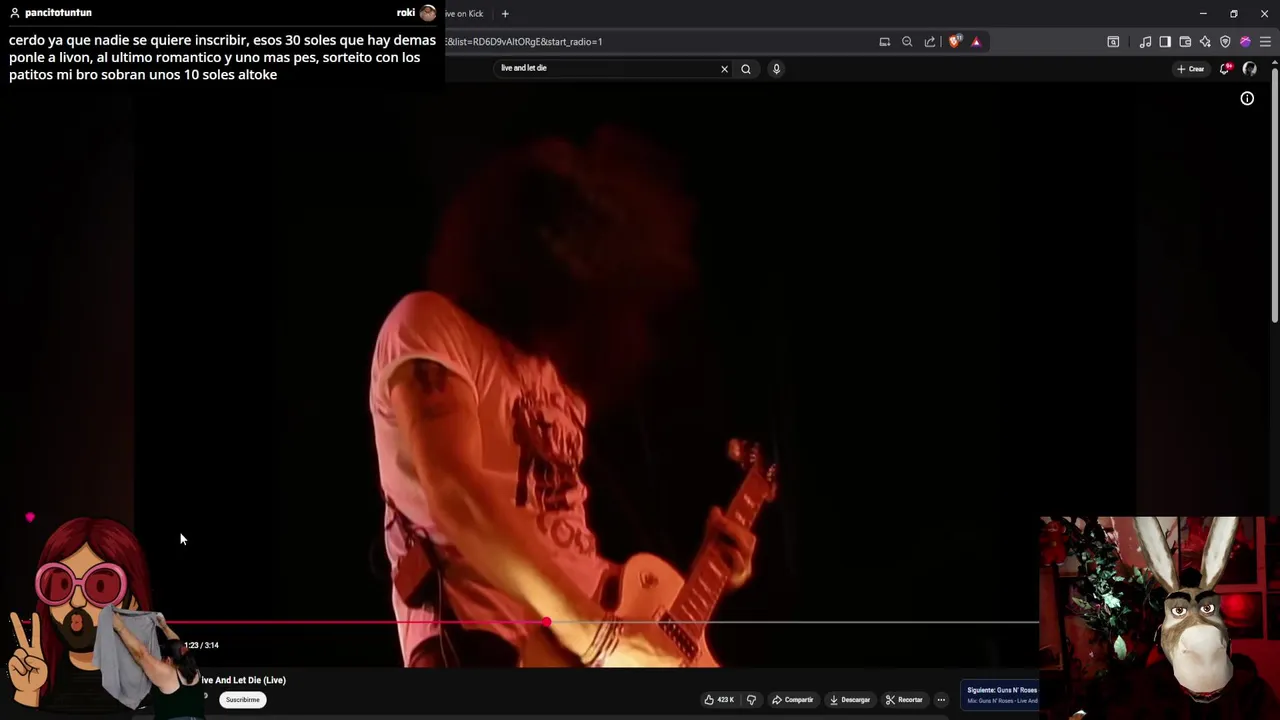Screen dimensions: 1280x720
Task: Click the roki avatar in overlay
Action: coord(428,13)
